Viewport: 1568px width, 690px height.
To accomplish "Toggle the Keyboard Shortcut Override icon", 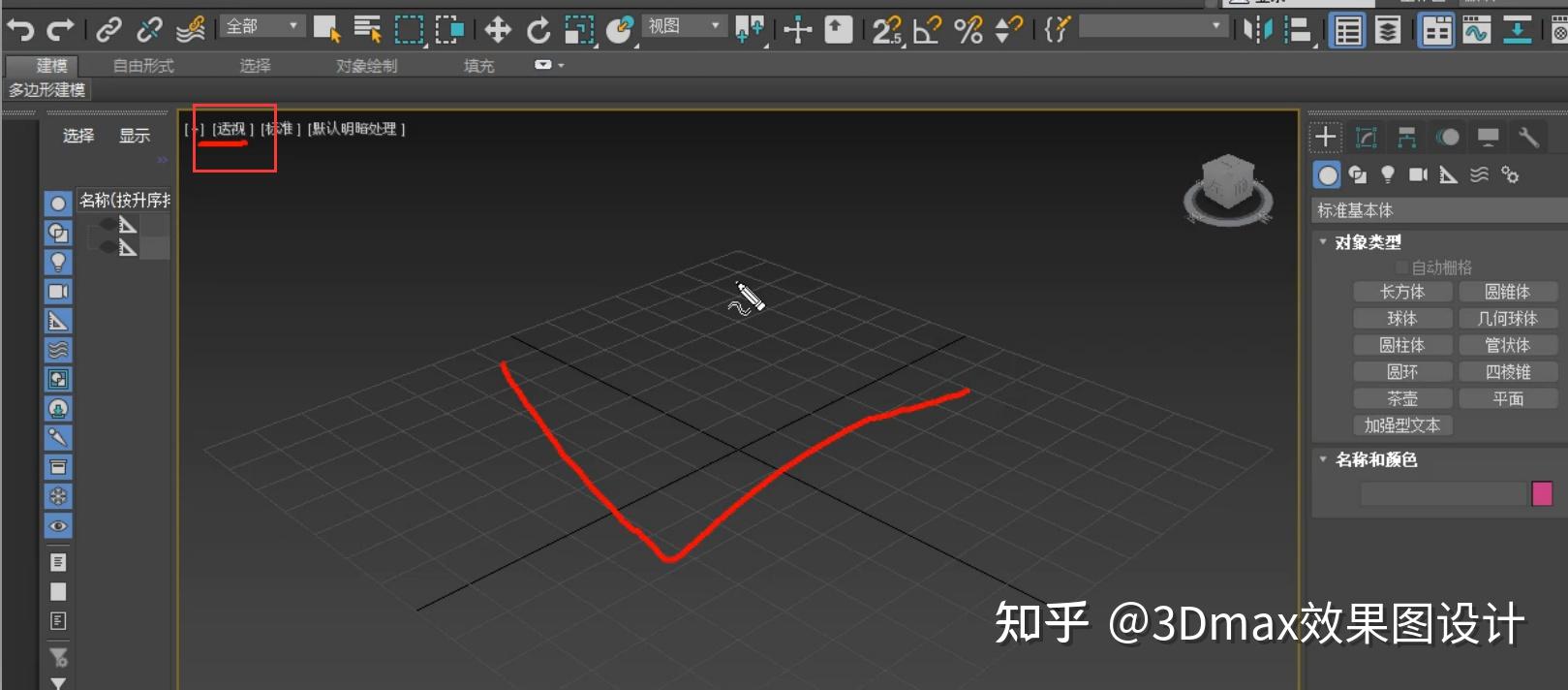I will (x=839, y=30).
